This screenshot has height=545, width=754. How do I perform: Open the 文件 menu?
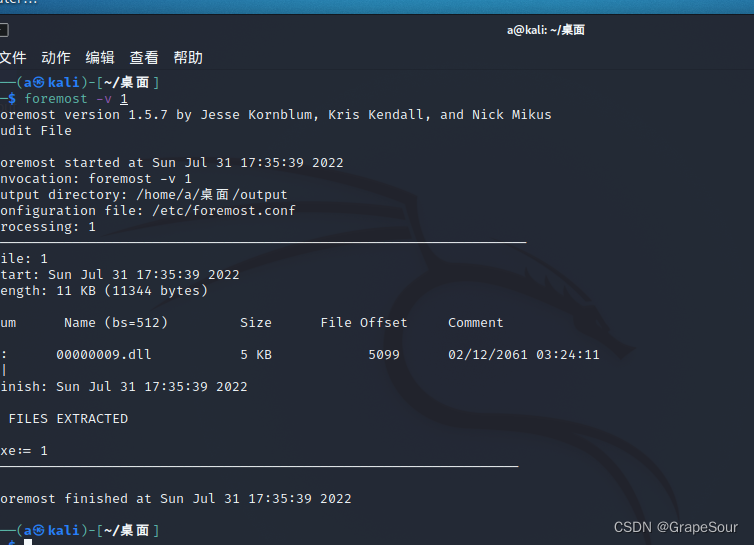(13, 58)
